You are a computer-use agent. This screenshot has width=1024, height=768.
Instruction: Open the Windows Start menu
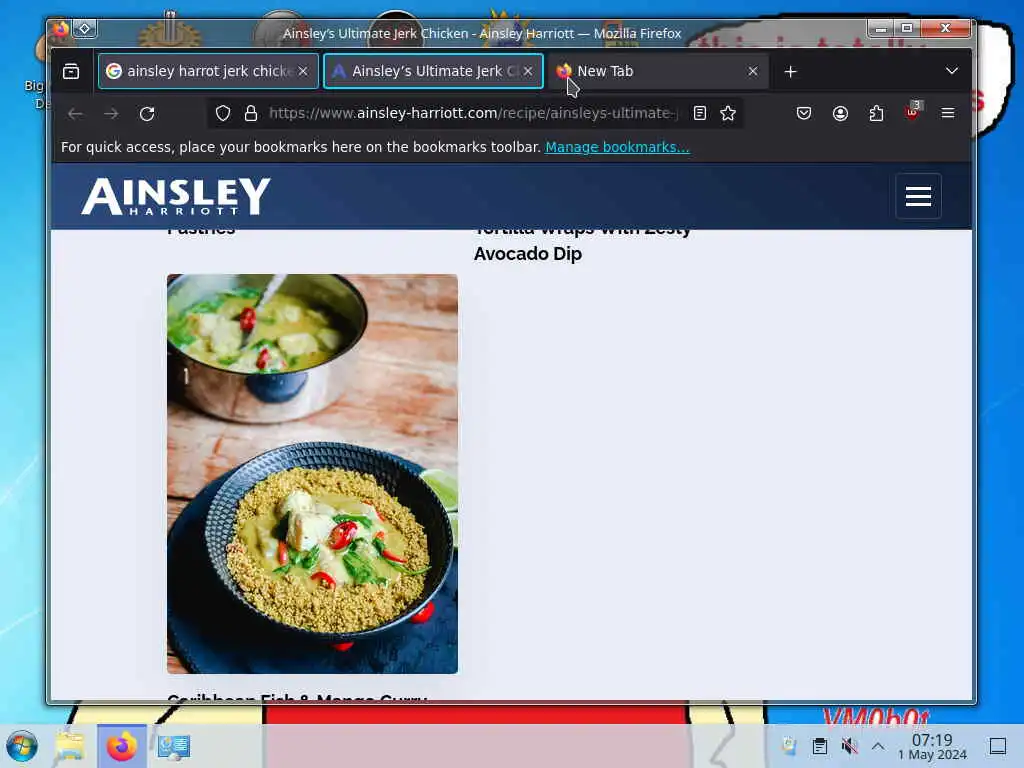point(22,746)
